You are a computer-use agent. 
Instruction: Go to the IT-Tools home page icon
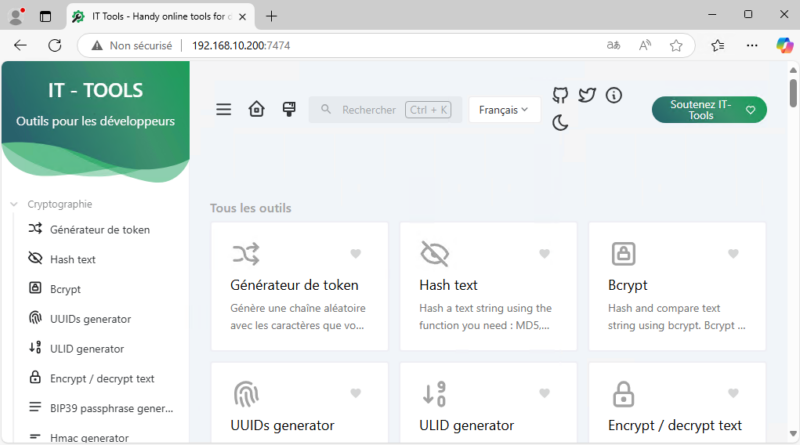pos(257,110)
